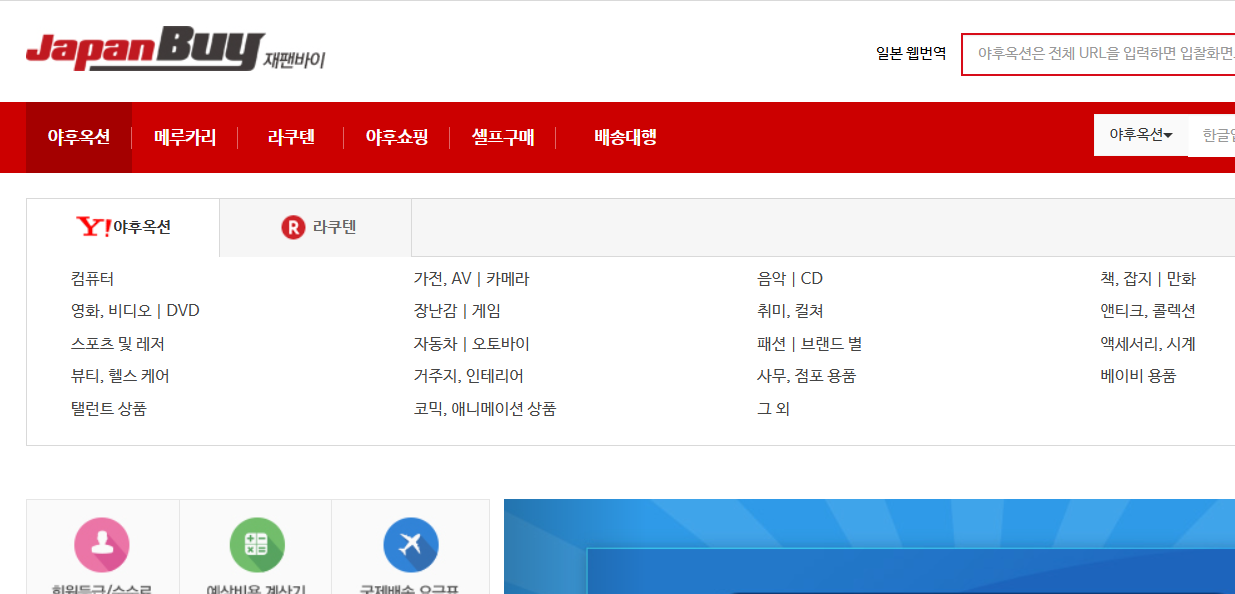The image size is (1235, 594).
Task: Open the 사무, 점포 용품 category
Action: (x=807, y=376)
